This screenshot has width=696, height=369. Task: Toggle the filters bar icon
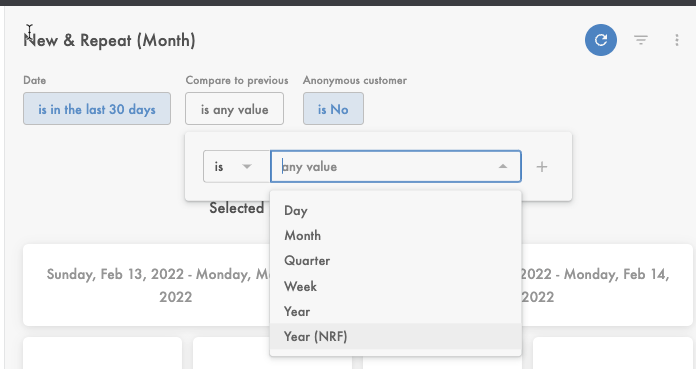point(641,40)
